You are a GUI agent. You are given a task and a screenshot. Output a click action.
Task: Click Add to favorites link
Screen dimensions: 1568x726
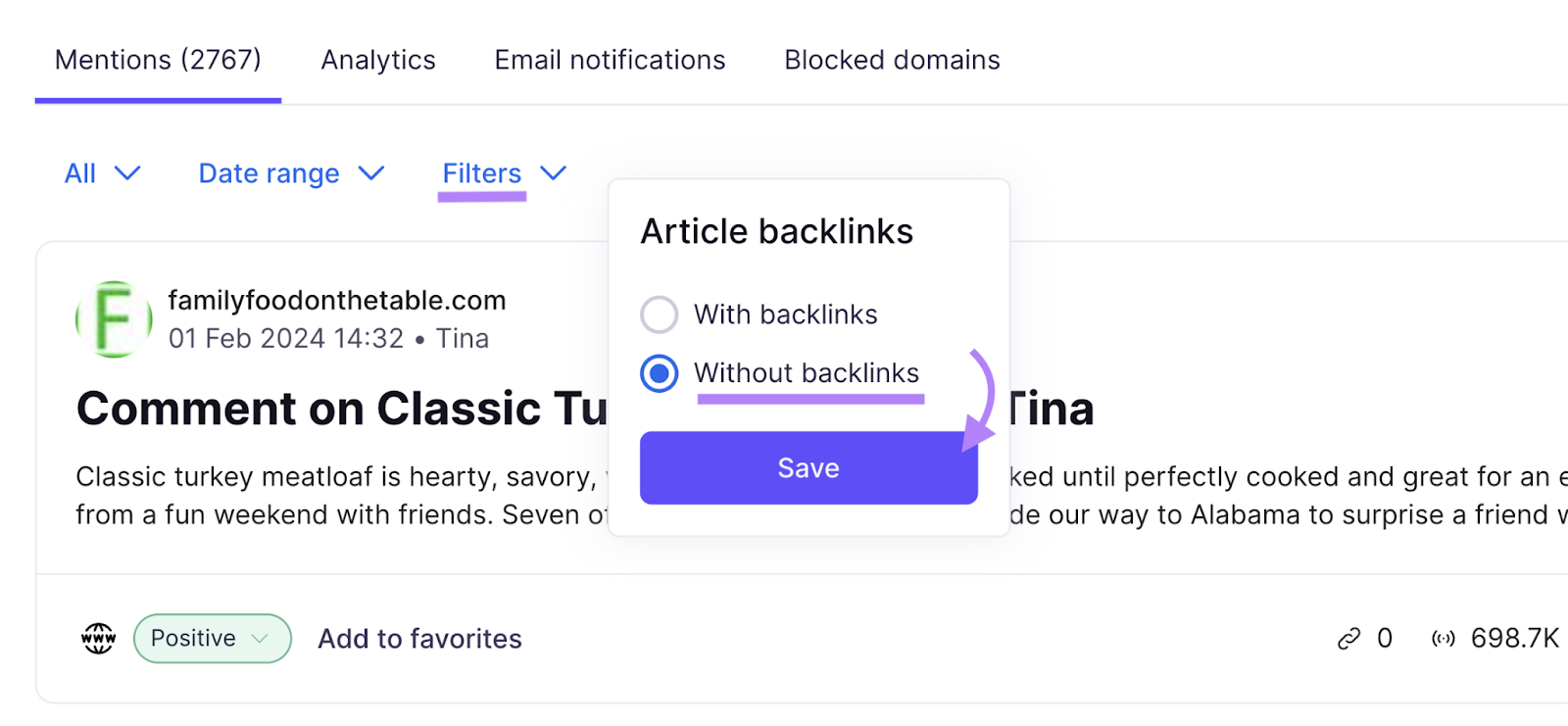pos(418,638)
